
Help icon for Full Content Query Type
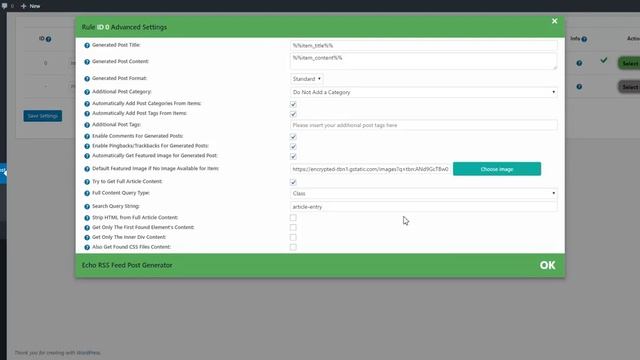point(87,193)
